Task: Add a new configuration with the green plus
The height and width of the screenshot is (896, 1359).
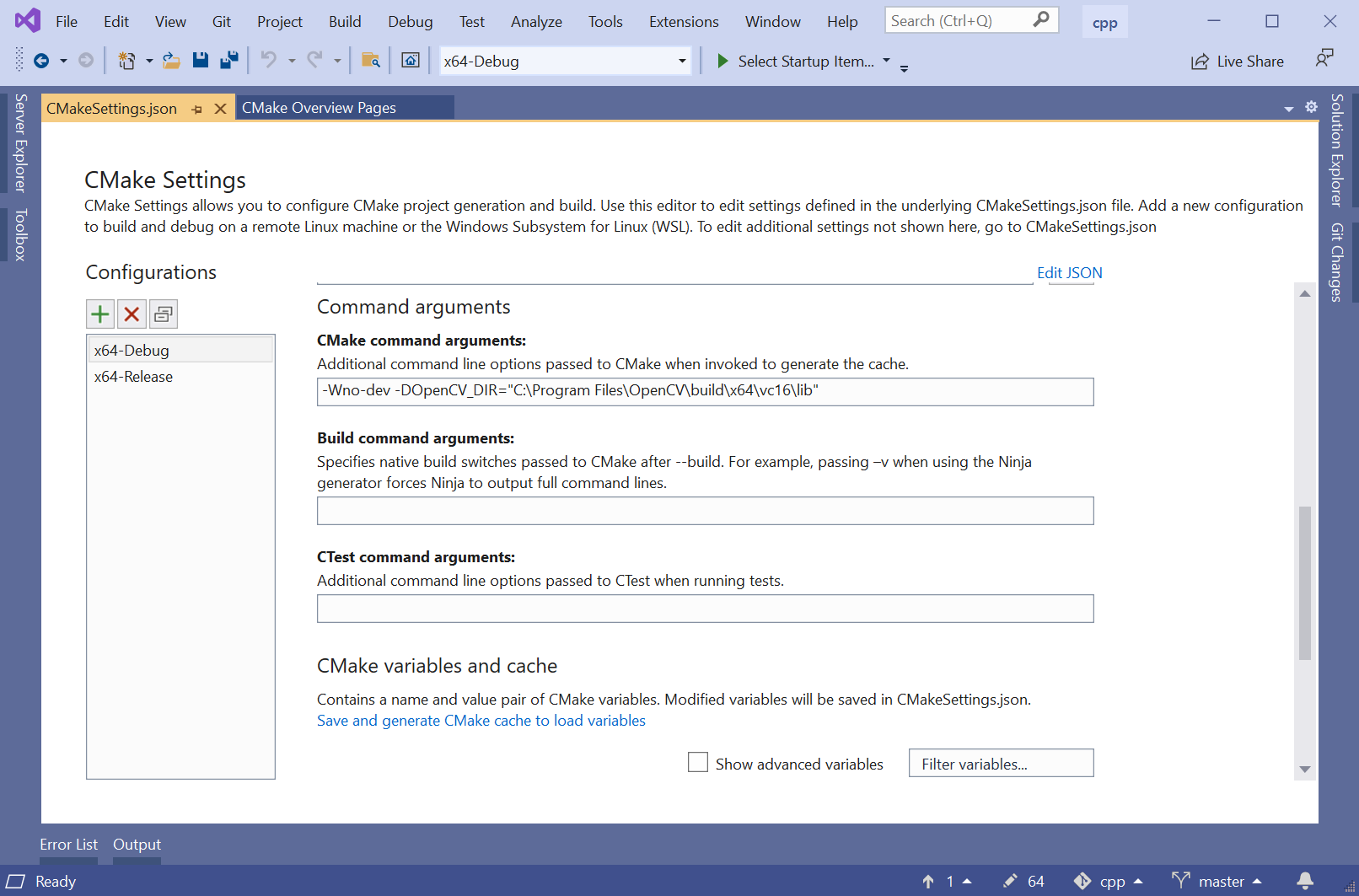Action: coord(99,314)
